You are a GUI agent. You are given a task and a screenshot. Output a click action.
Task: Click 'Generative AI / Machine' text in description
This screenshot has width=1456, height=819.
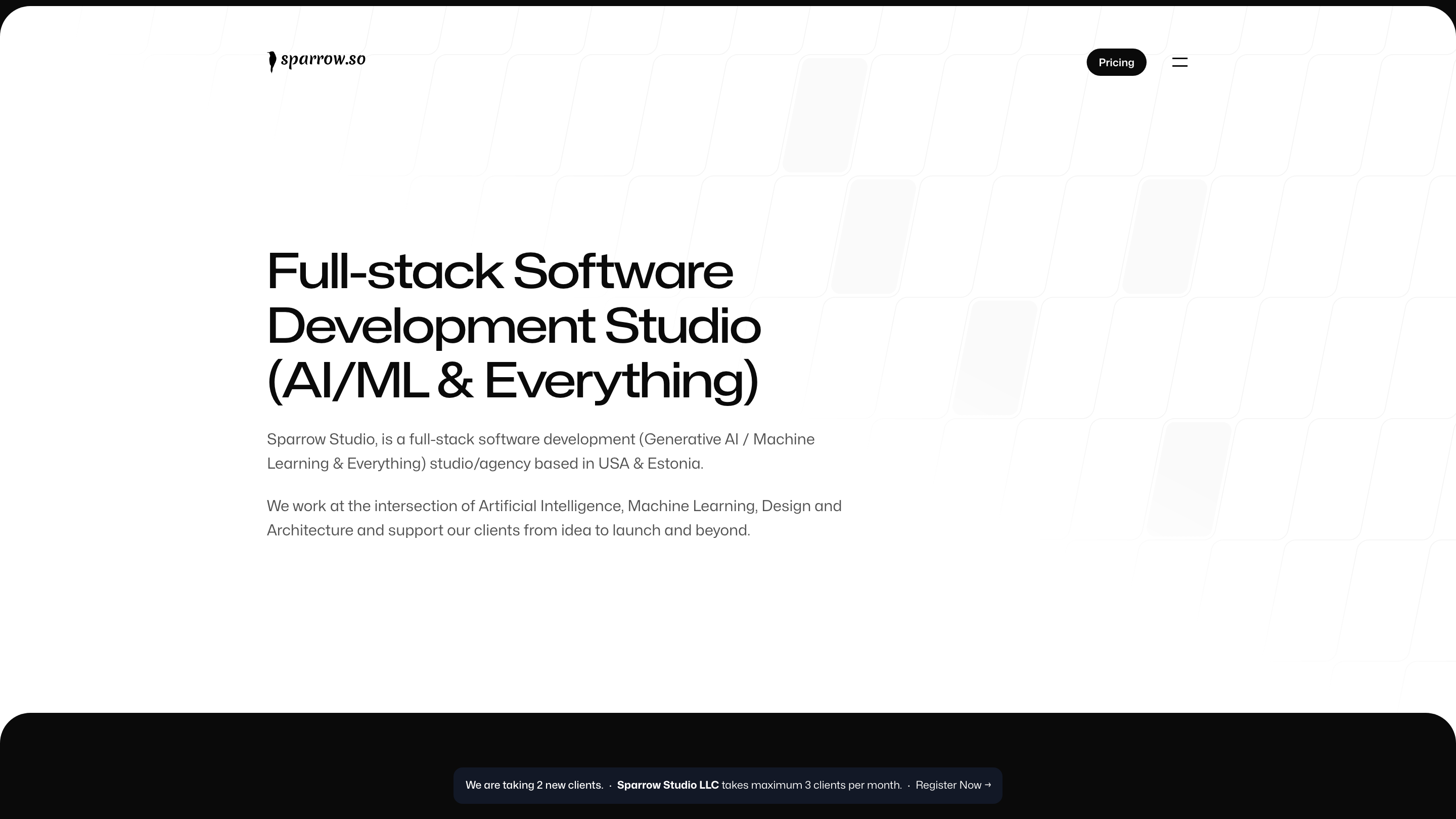pos(729,440)
